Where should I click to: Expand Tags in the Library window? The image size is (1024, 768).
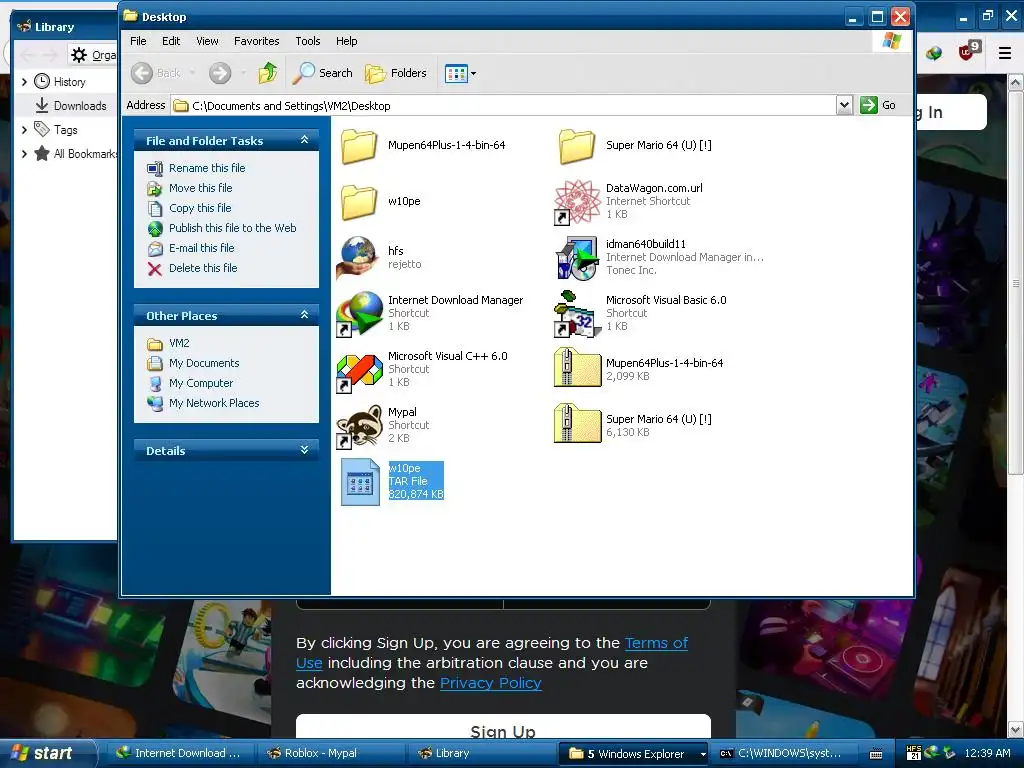point(24,130)
